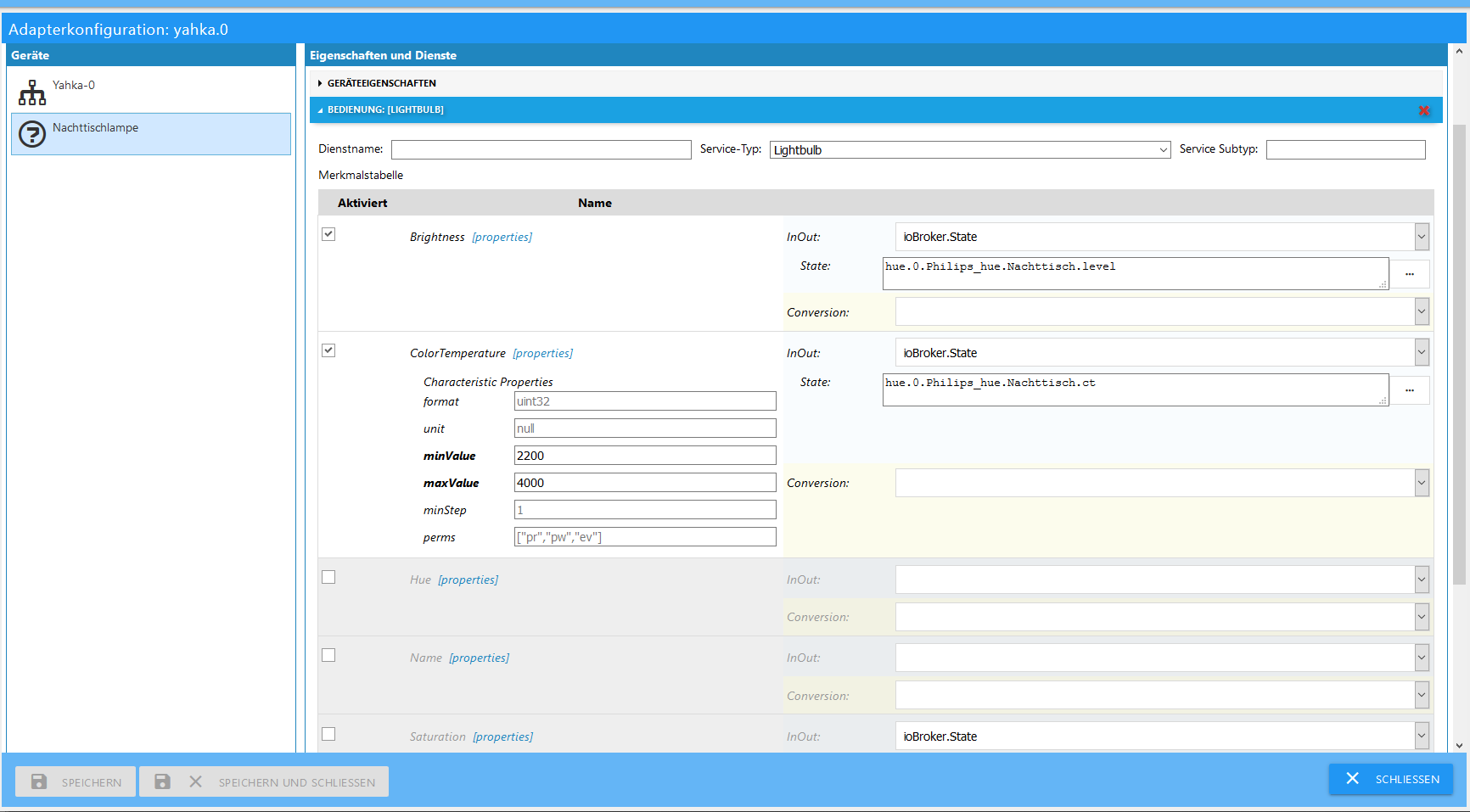
Task: Click the X icon in Schliessen button
Action: click(x=1353, y=778)
